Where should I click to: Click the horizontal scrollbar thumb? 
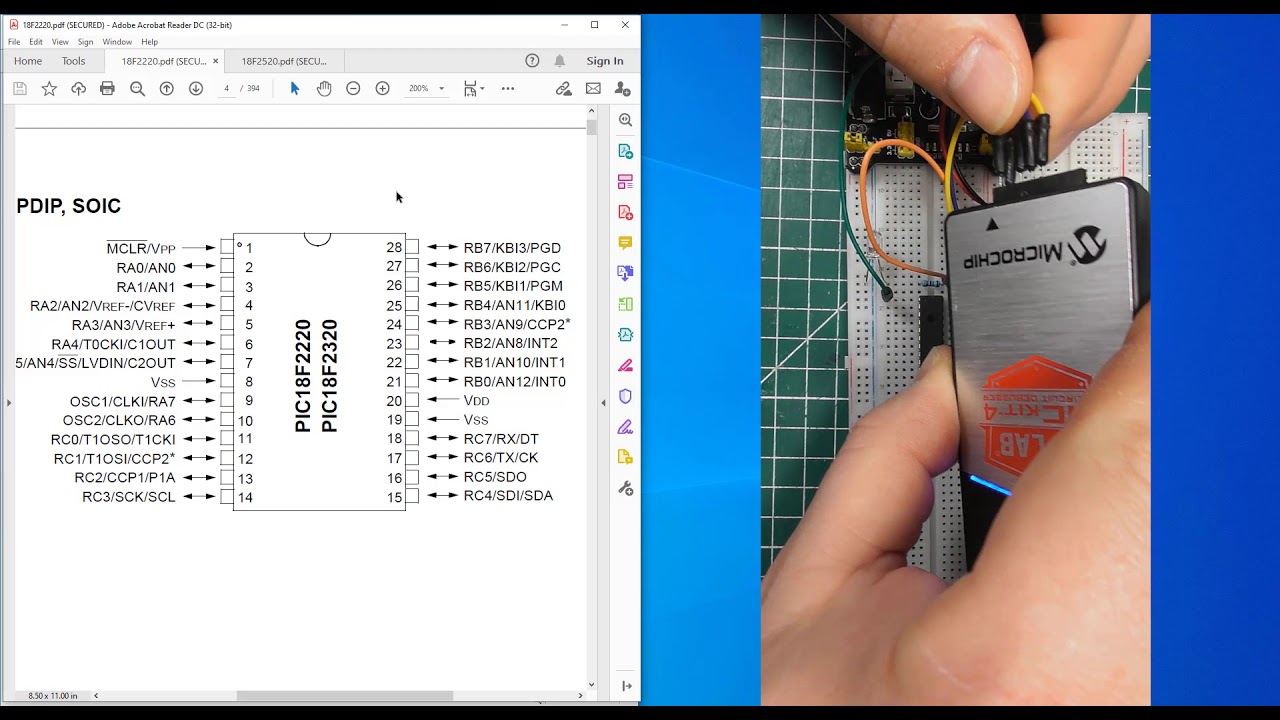(x=345, y=695)
